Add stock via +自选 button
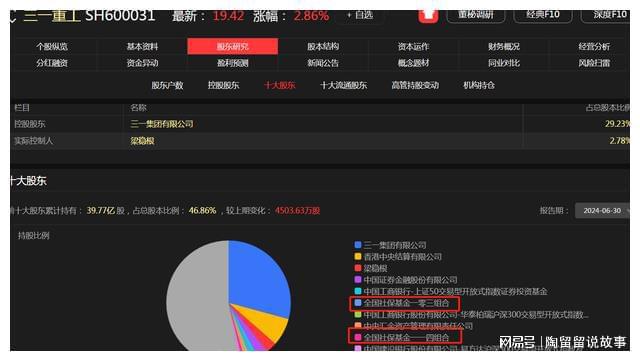The height and width of the screenshot is (361, 640). 360,15
